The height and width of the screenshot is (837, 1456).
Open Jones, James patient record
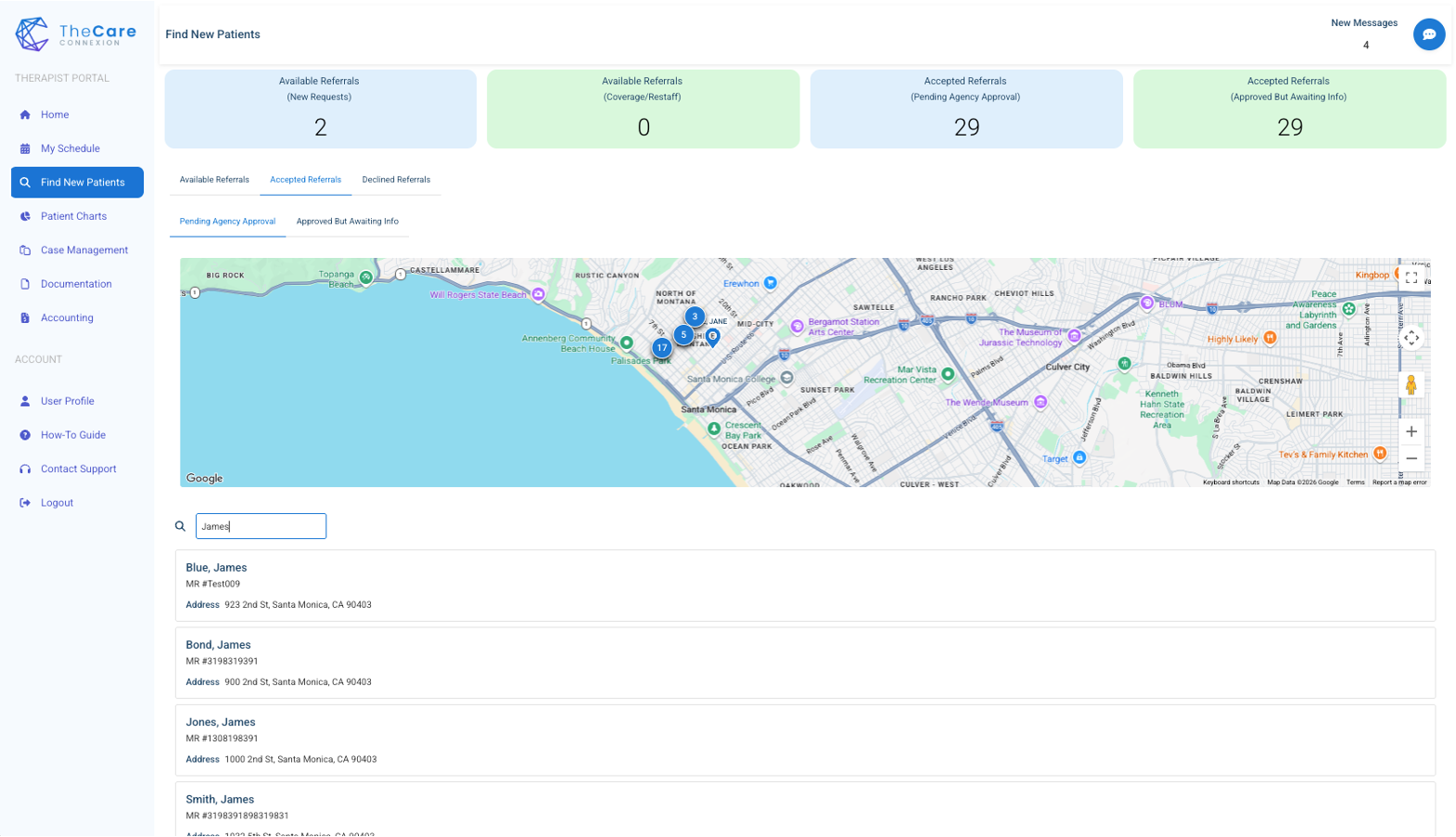click(805, 740)
